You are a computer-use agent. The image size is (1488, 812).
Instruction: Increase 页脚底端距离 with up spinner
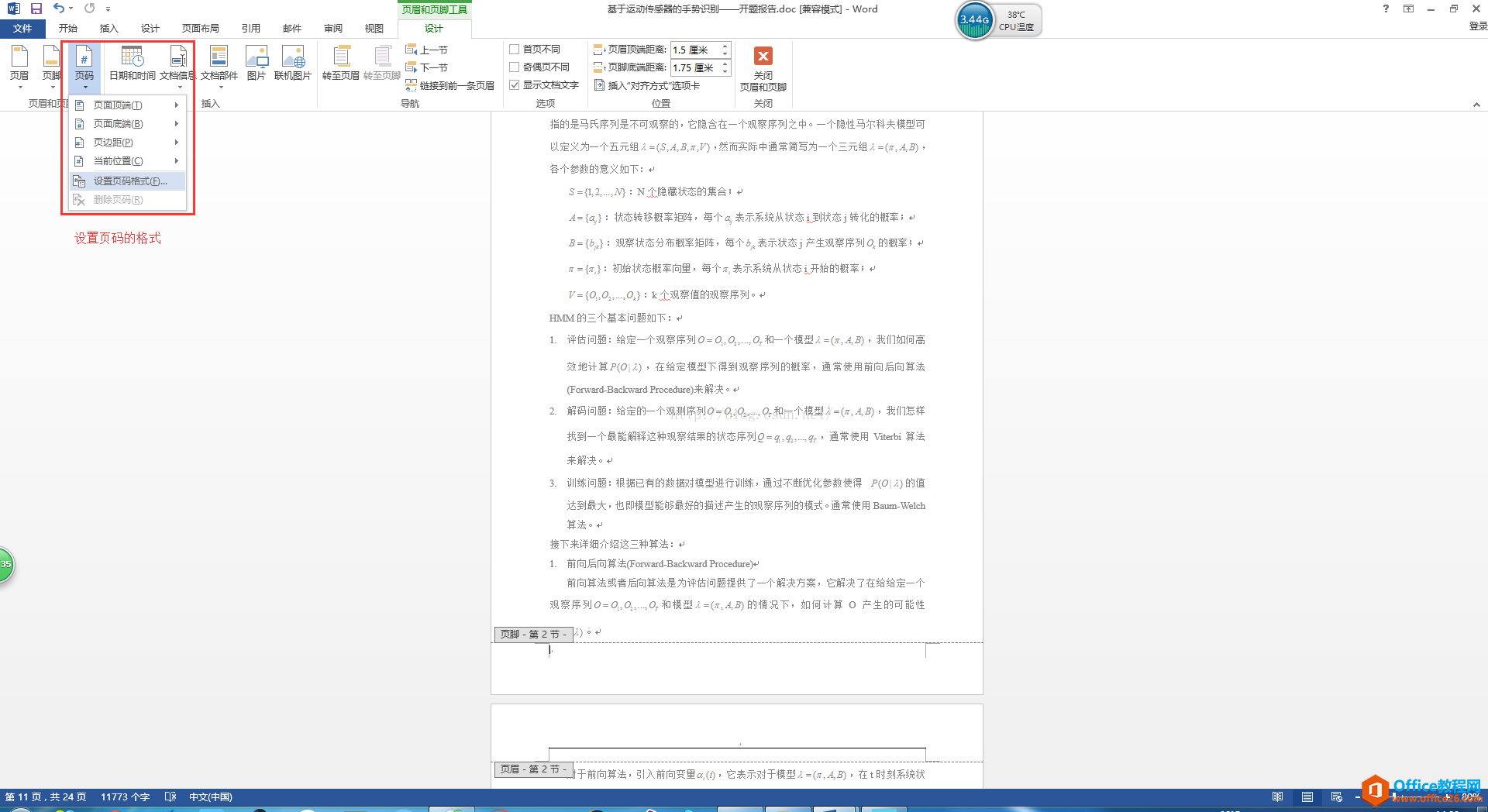pos(725,64)
